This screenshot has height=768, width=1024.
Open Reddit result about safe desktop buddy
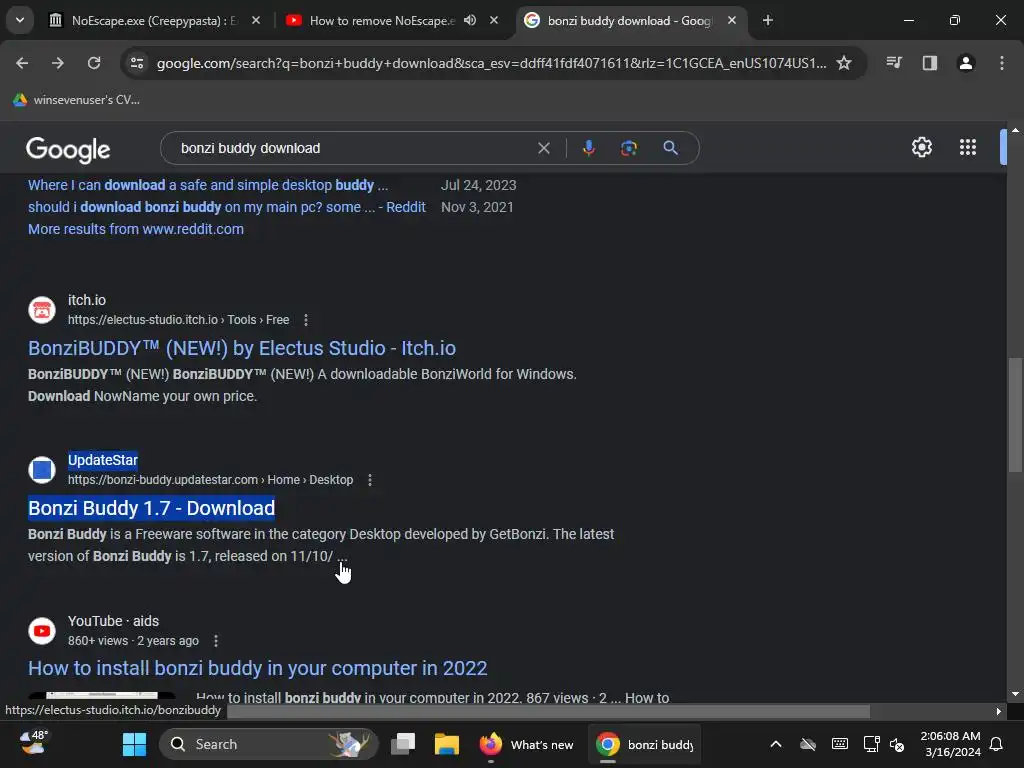[x=208, y=185]
